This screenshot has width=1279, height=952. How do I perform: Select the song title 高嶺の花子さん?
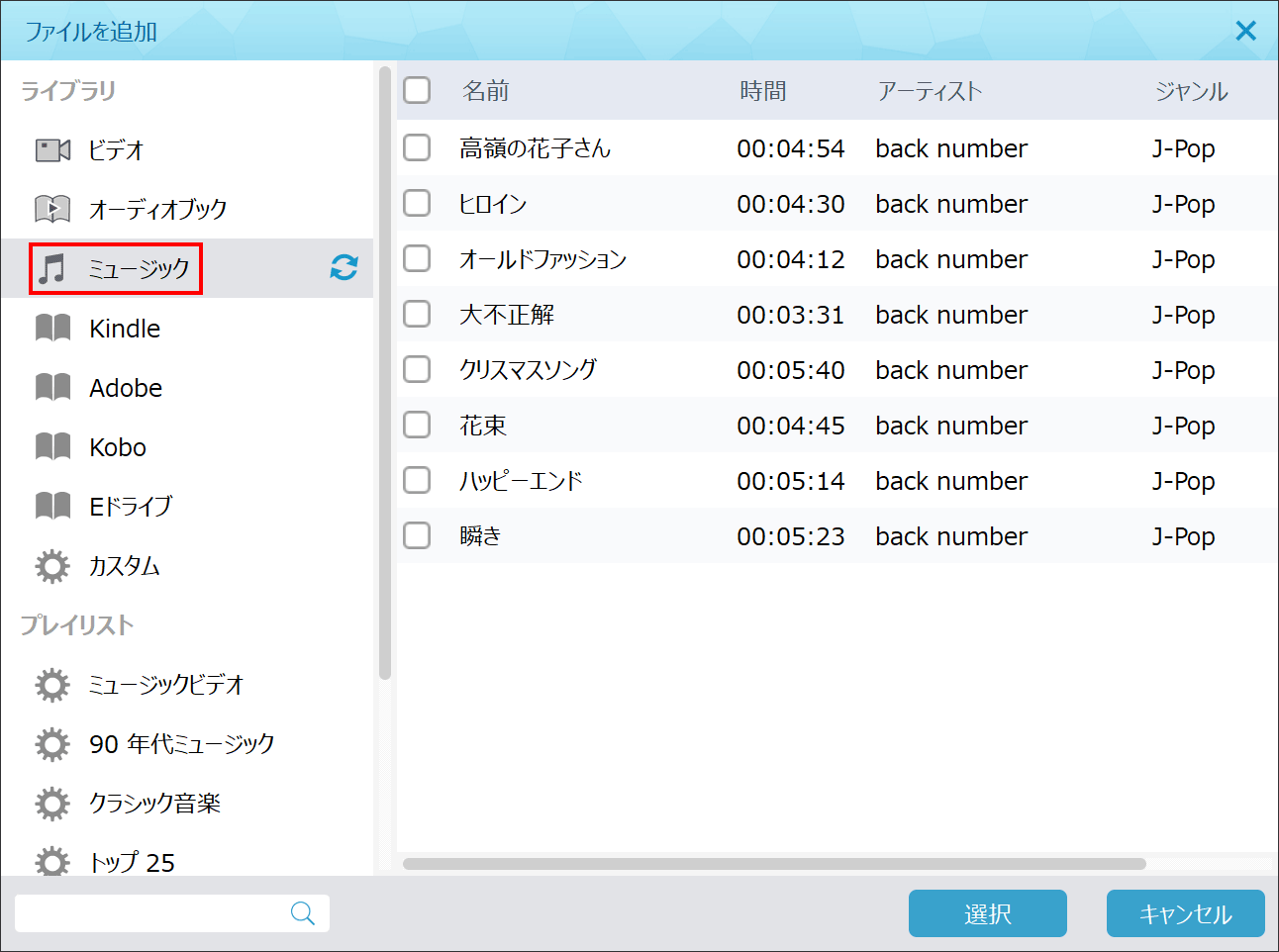point(536,148)
